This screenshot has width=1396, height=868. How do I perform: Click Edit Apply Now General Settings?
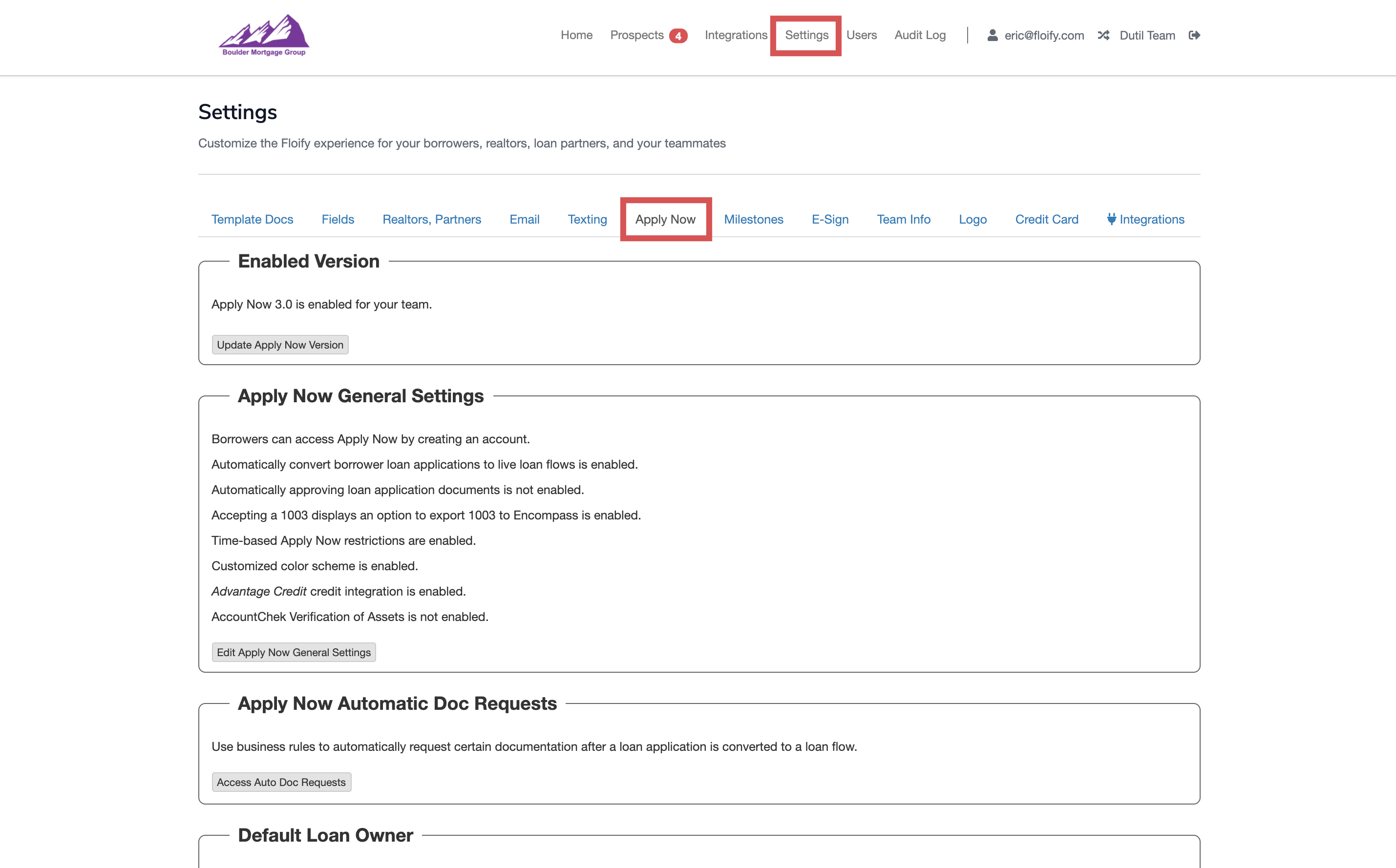(x=294, y=652)
